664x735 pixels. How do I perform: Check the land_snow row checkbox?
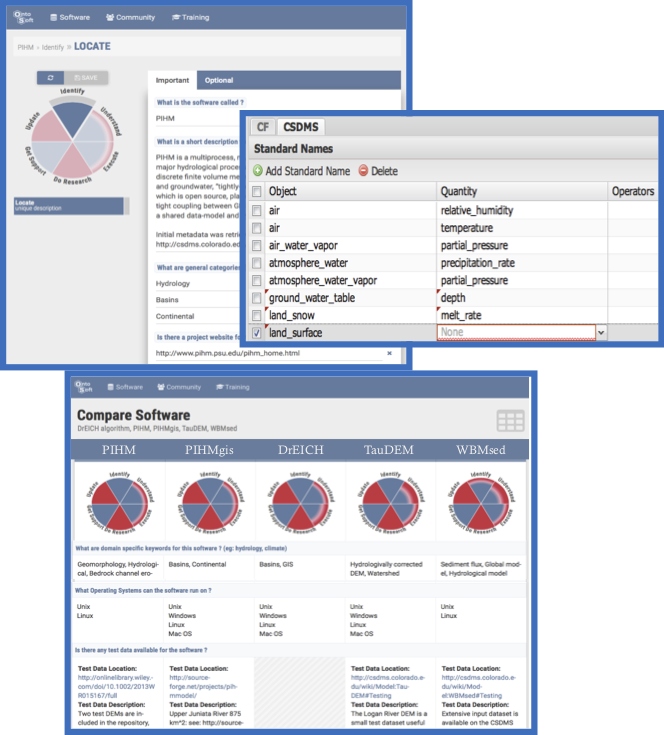pos(257,315)
